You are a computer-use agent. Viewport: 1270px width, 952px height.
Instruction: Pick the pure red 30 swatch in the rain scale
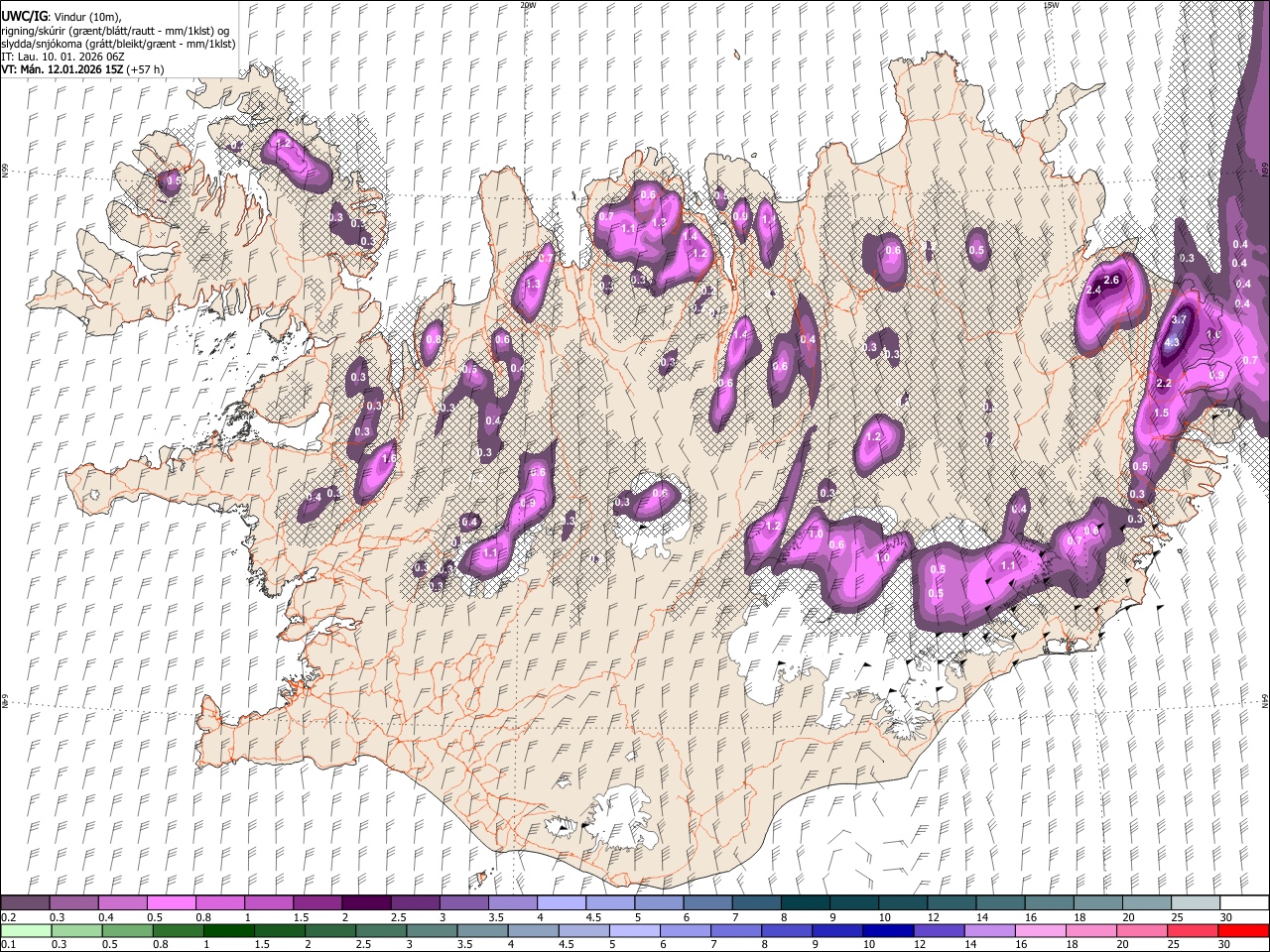(1244, 930)
